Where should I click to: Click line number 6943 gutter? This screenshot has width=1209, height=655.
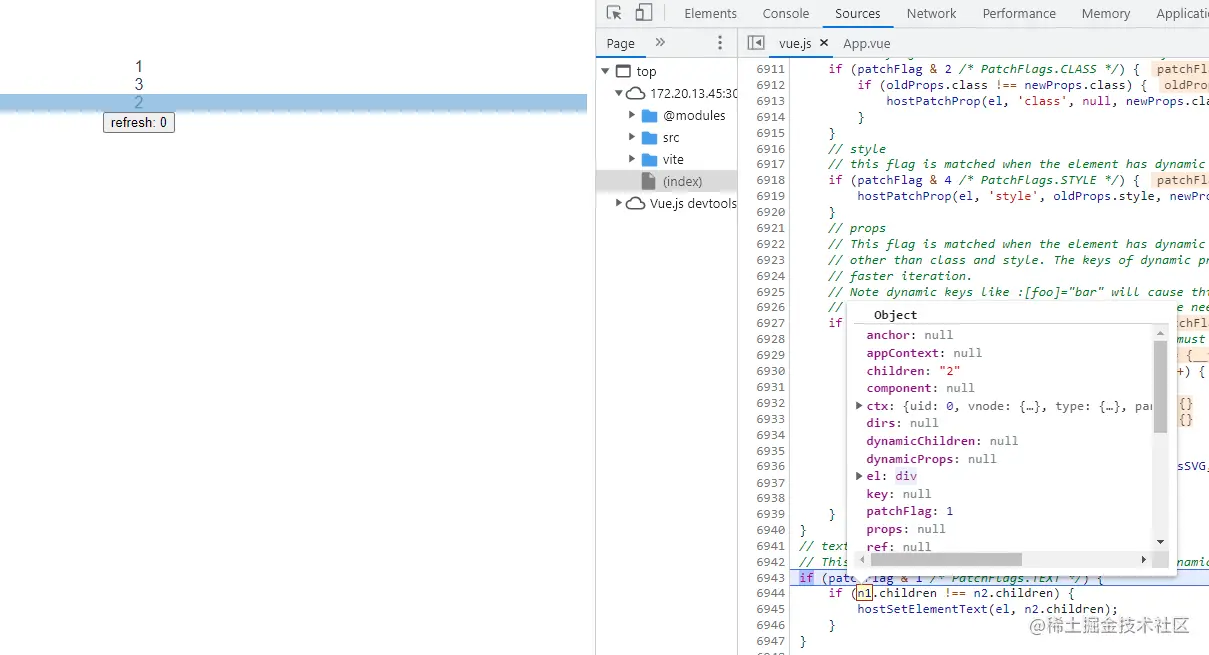coord(770,578)
